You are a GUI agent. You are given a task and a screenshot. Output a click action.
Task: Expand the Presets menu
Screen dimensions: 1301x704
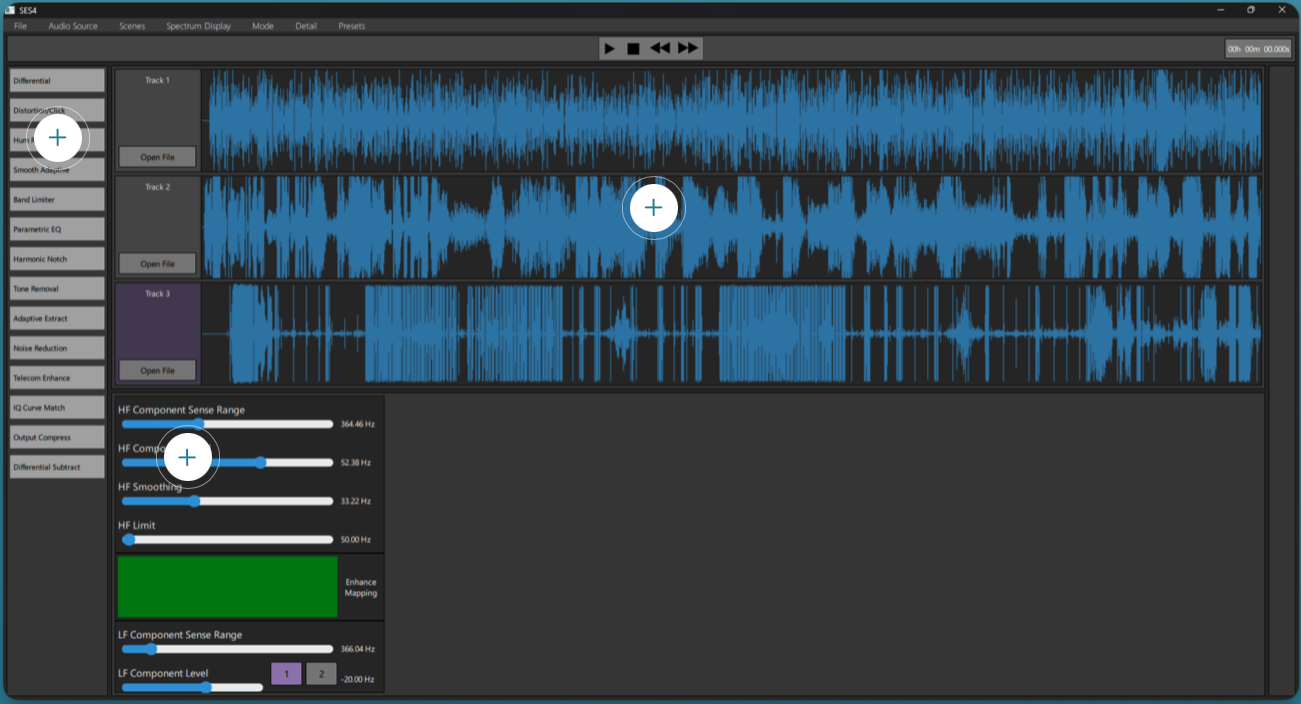click(x=351, y=26)
